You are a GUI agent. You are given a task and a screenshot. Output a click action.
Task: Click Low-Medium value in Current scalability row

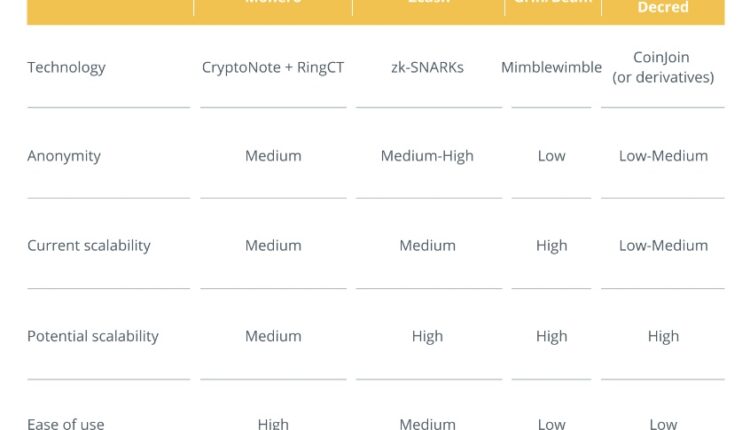tap(662, 245)
